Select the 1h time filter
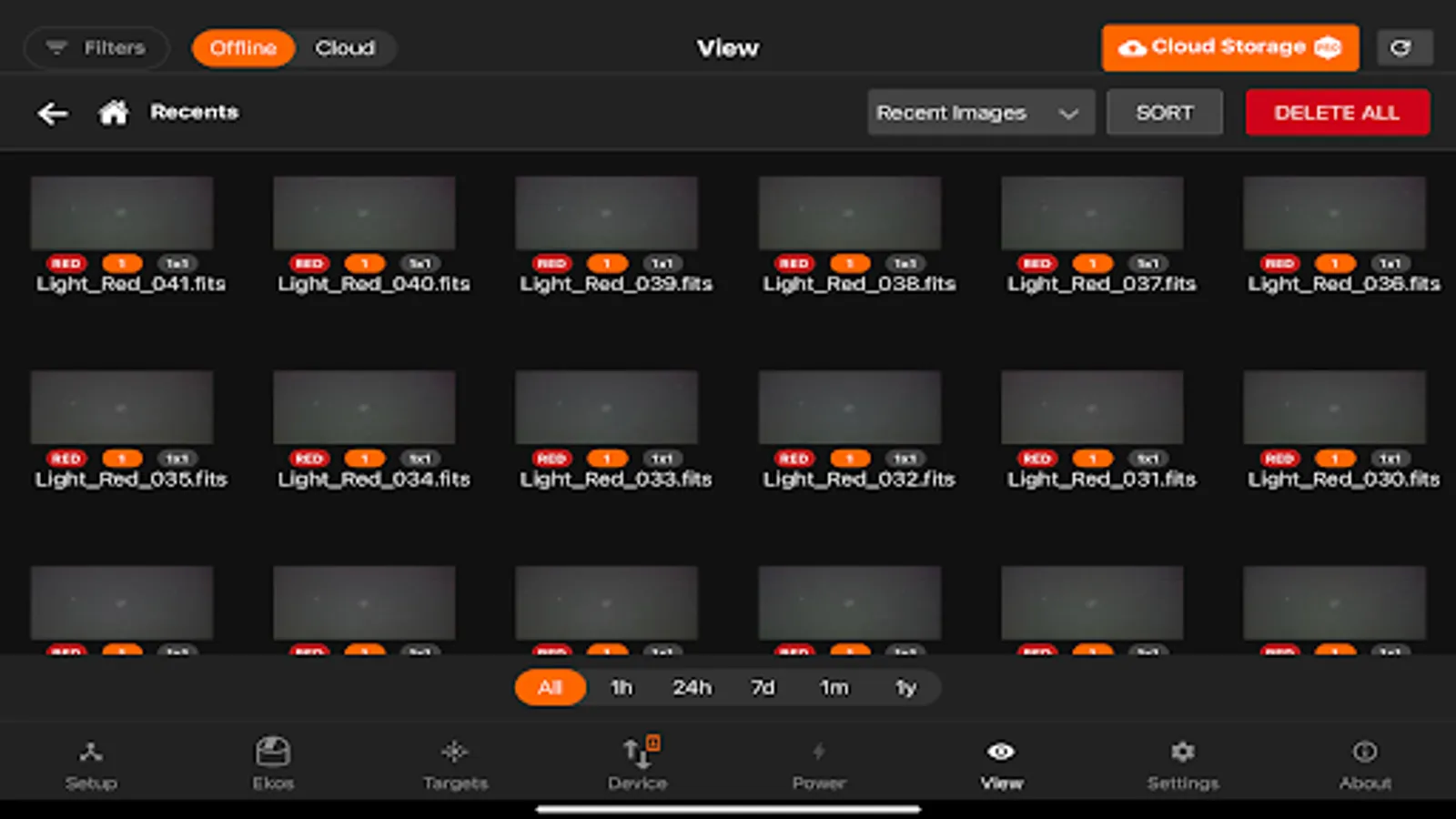Screen dimensions: 1456x819 622,688
